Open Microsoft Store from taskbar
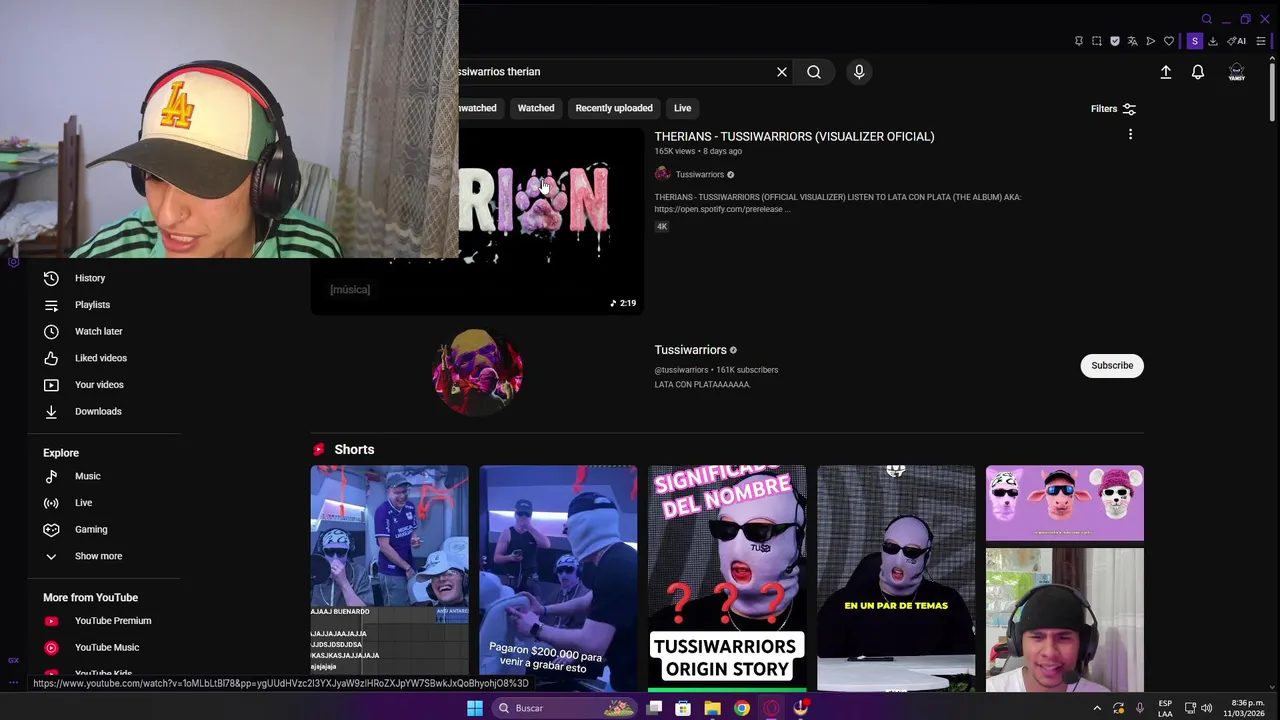This screenshot has height=720, width=1280. coord(683,708)
